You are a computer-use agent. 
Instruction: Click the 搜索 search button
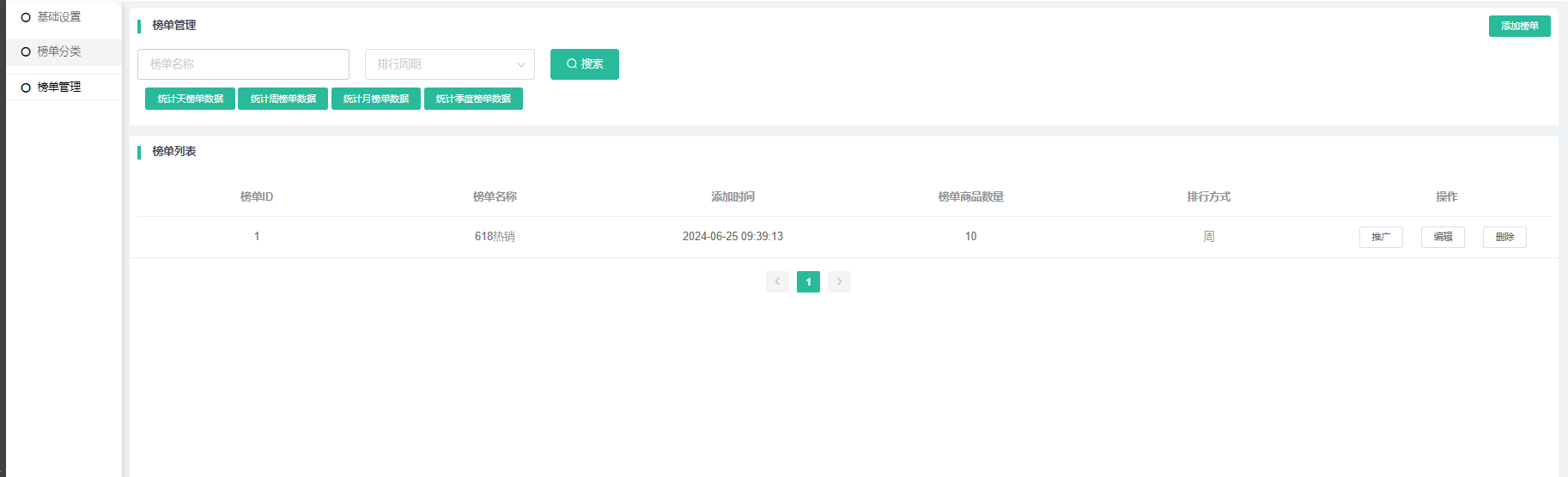coord(584,64)
